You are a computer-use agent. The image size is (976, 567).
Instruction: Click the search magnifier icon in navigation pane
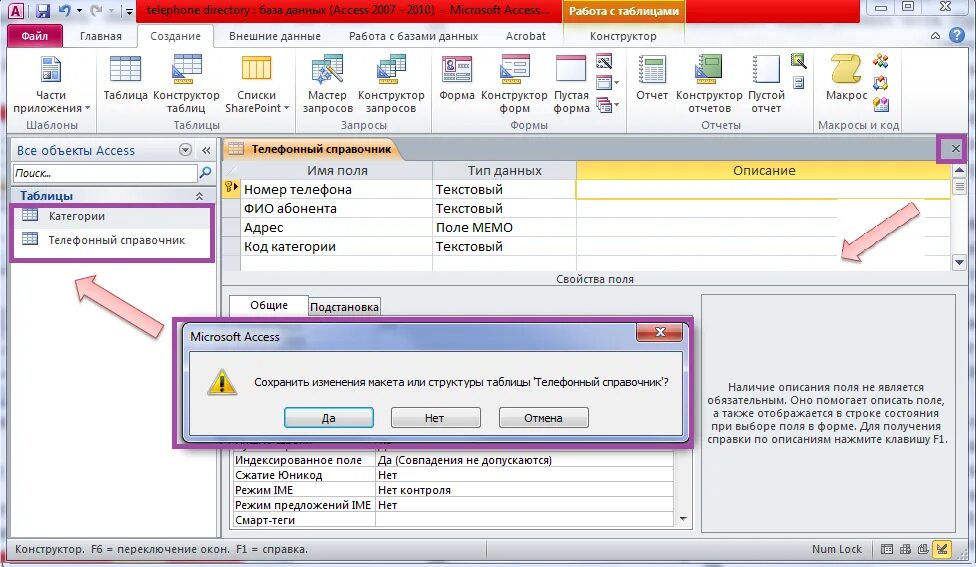(x=205, y=172)
